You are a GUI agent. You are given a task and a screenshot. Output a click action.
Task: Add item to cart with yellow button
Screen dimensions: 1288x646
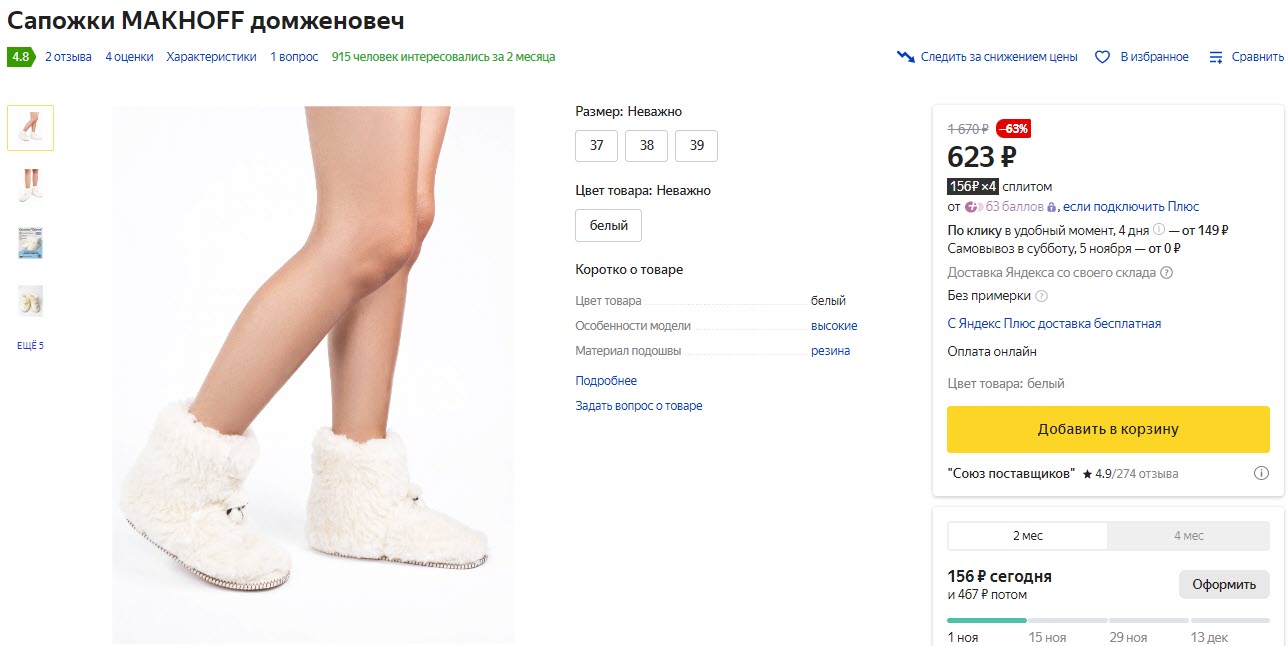pos(1108,430)
